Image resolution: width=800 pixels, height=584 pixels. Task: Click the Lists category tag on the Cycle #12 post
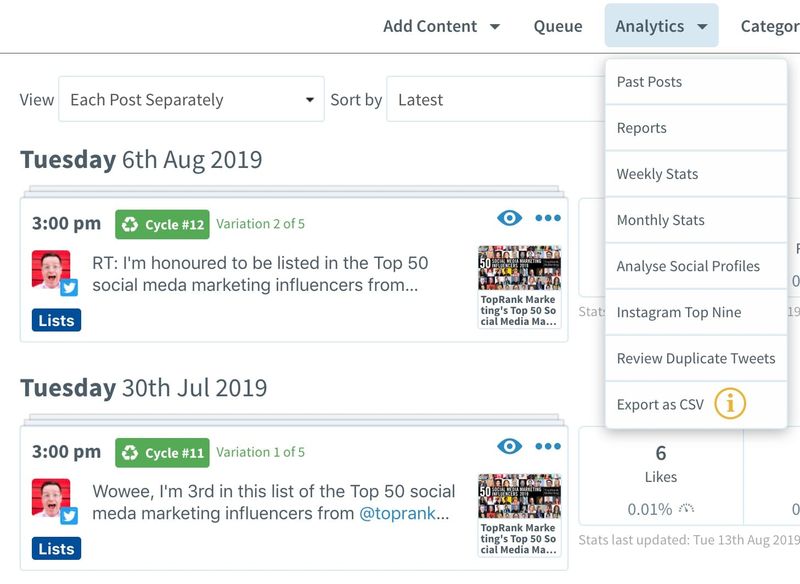tap(56, 320)
